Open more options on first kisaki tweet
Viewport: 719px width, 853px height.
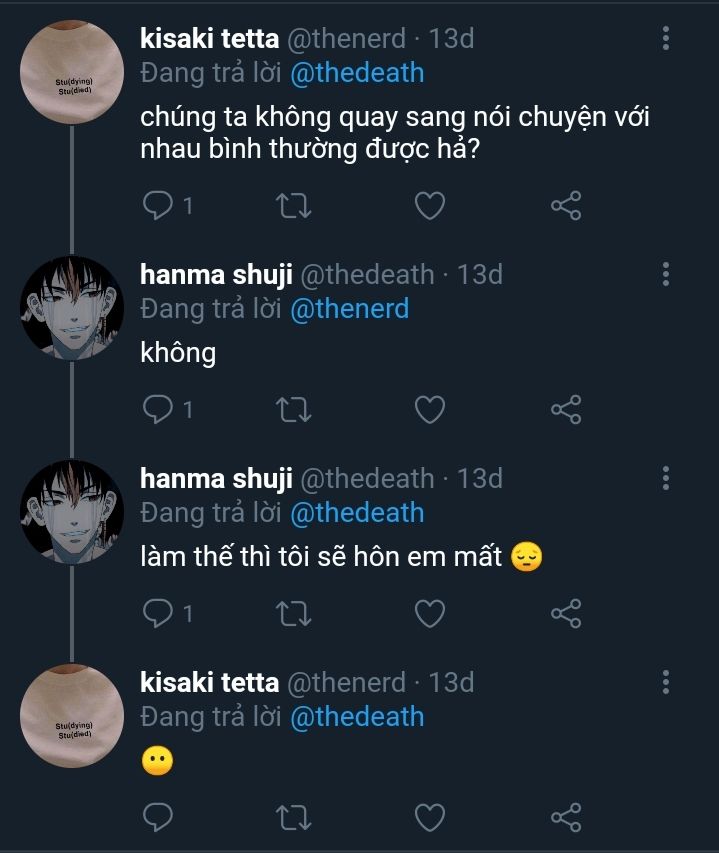point(666,39)
